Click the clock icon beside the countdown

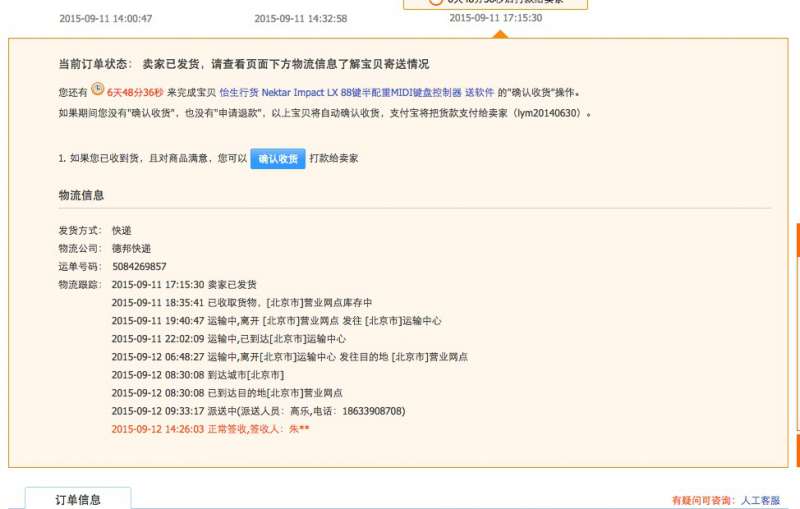97,90
